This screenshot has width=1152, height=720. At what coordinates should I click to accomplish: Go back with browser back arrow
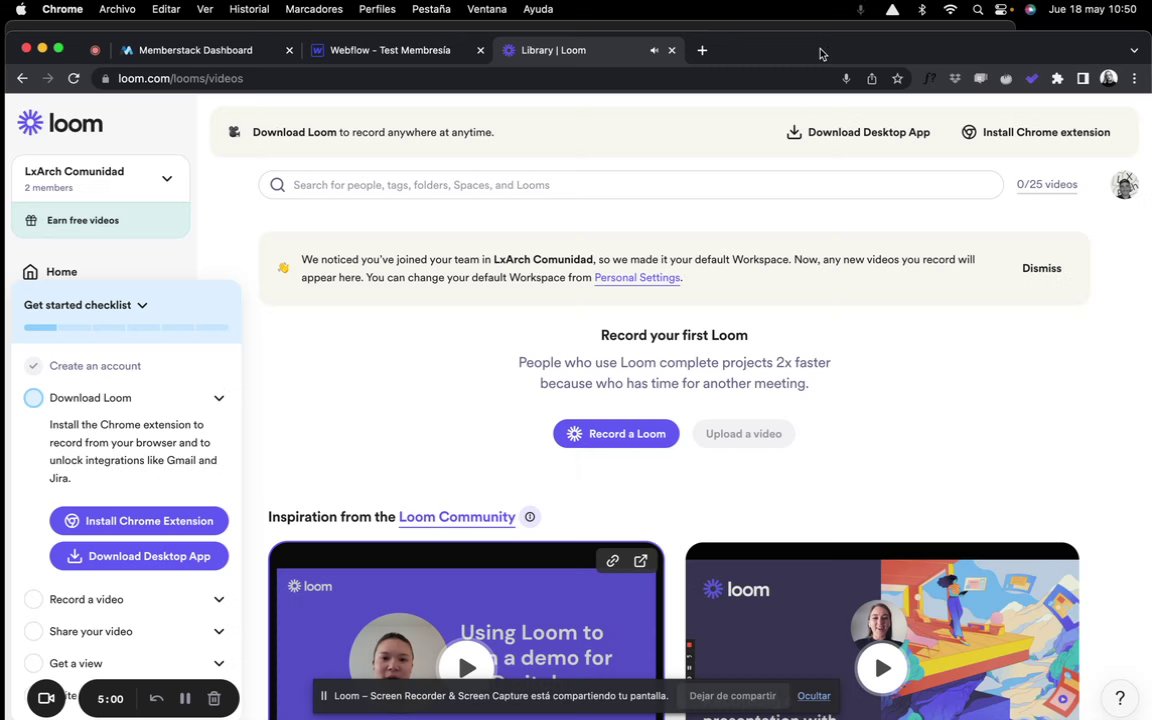[22, 79]
